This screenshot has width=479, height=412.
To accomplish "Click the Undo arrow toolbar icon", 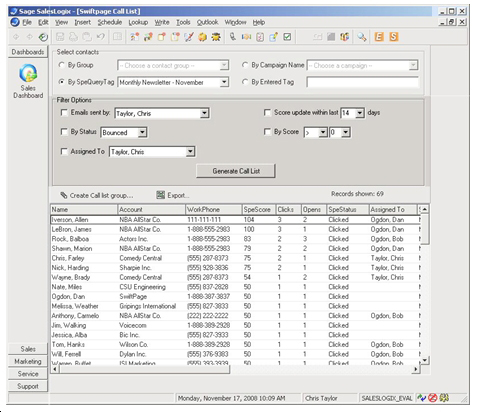I will tap(101, 37).
